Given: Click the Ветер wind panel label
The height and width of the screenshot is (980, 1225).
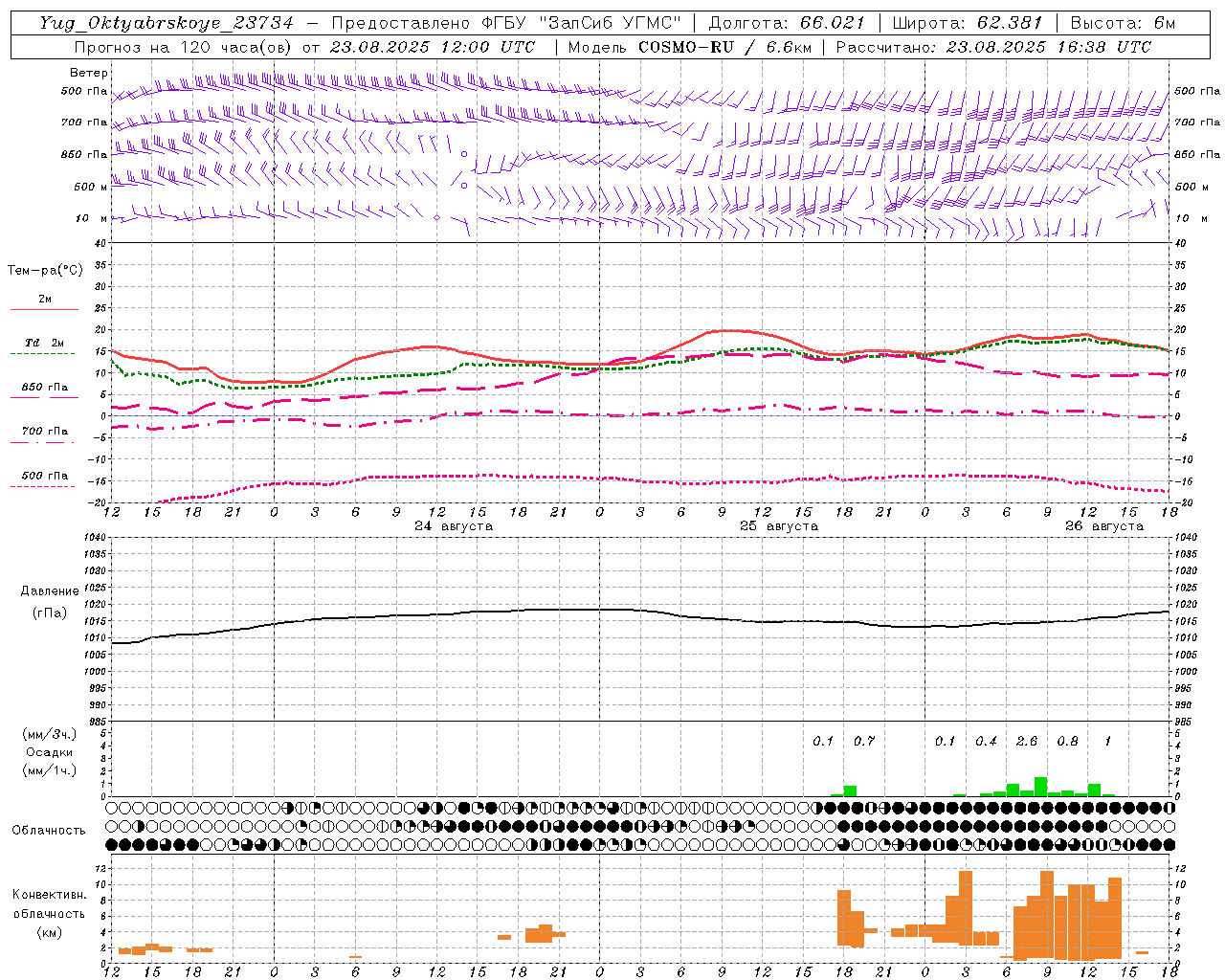Looking at the screenshot, I should coord(89,73).
